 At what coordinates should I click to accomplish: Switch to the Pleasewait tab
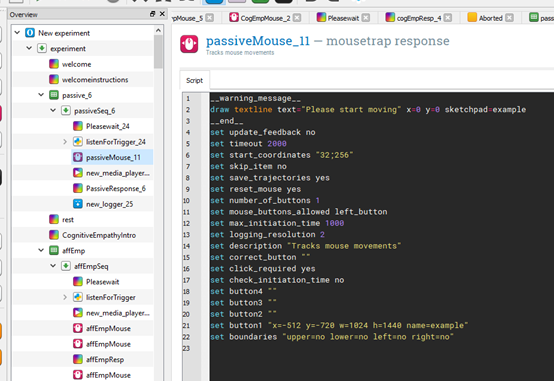click(343, 18)
